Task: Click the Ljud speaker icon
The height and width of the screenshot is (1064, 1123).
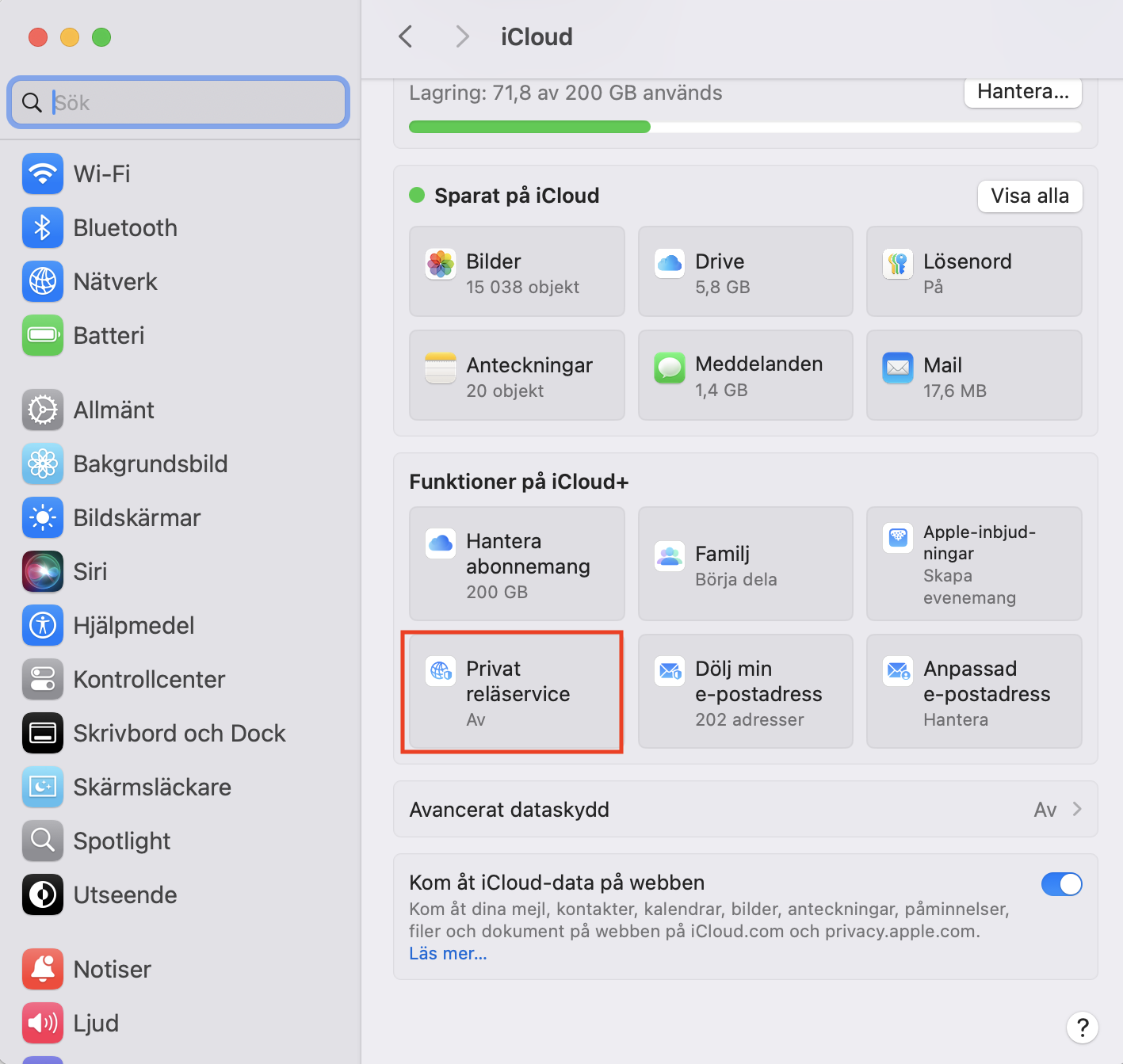Action: point(43,1023)
